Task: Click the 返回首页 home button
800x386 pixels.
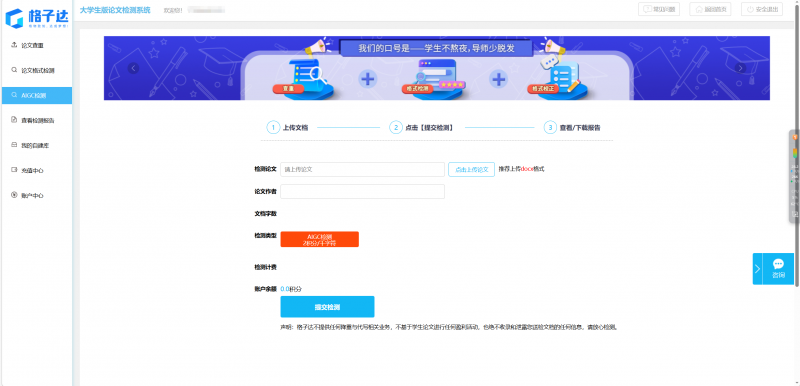Action: (710, 9)
